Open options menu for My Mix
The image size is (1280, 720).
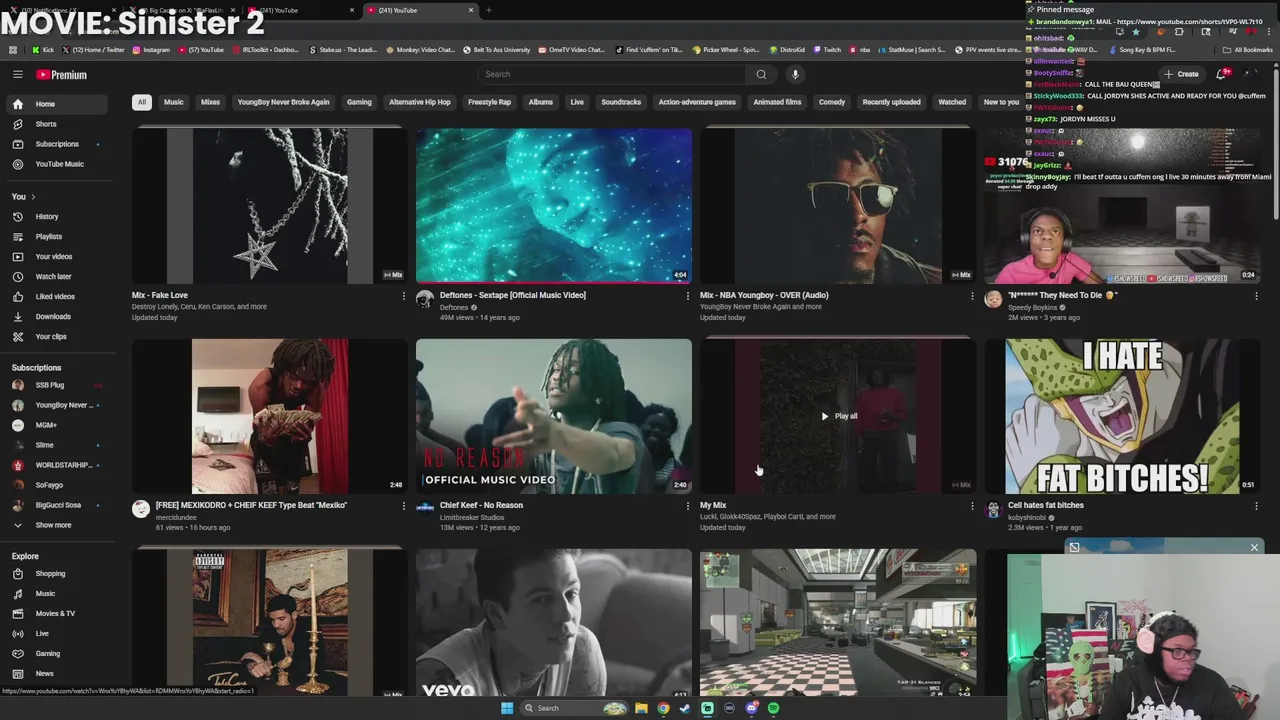(972, 506)
